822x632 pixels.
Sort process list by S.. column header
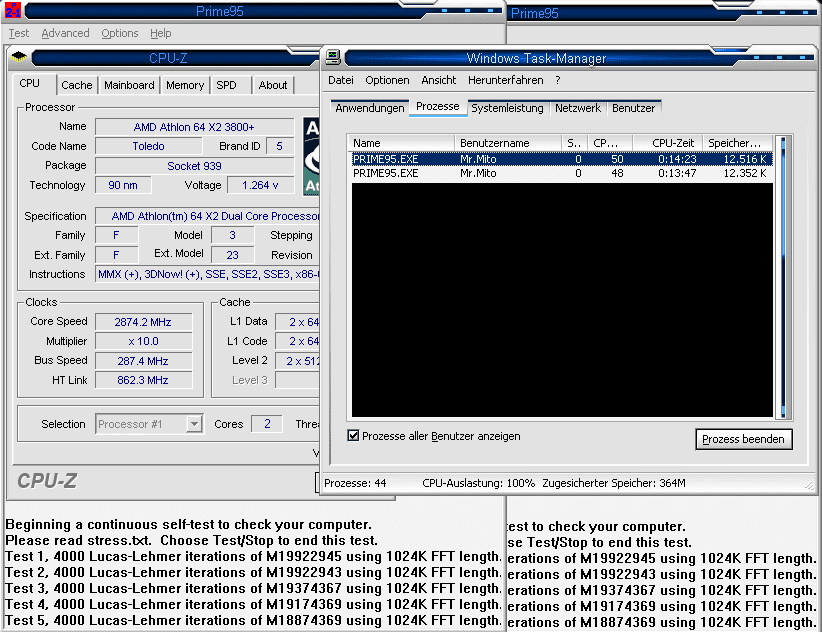[575, 143]
